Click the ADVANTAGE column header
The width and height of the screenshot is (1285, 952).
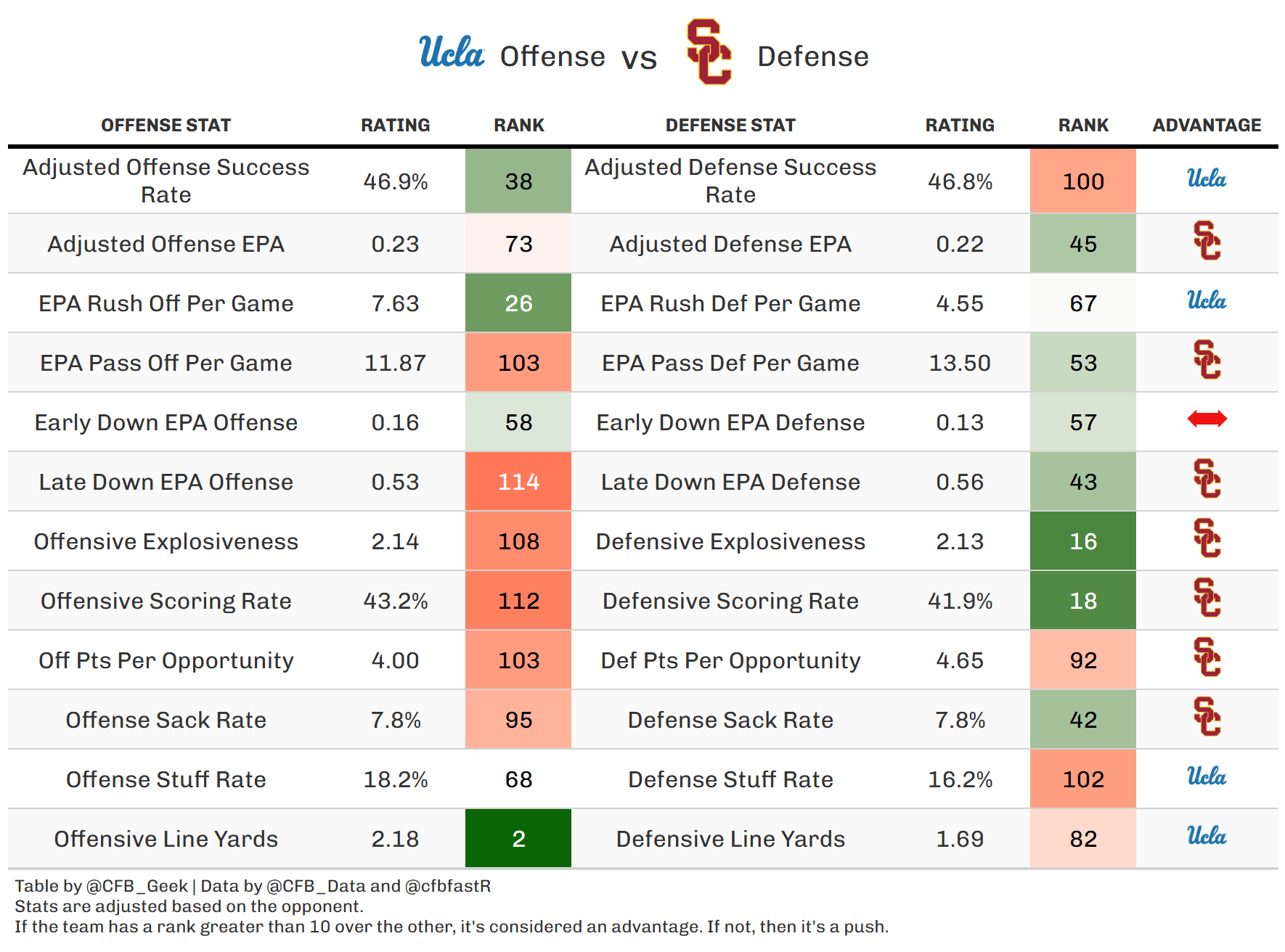pyautogui.click(x=1206, y=126)
